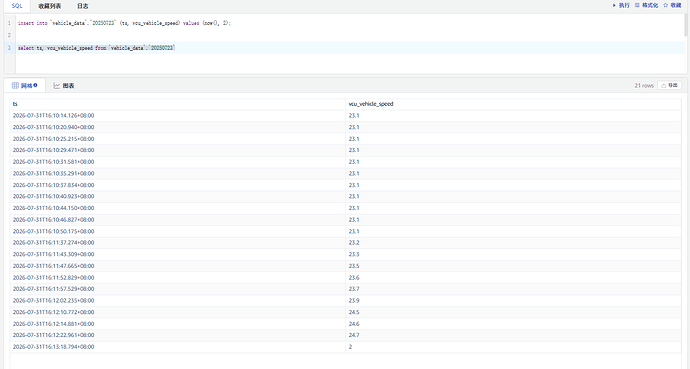The image size is (690, 369).
Task: Click the 21 rows count label
Action: click(x=644, y=86)
